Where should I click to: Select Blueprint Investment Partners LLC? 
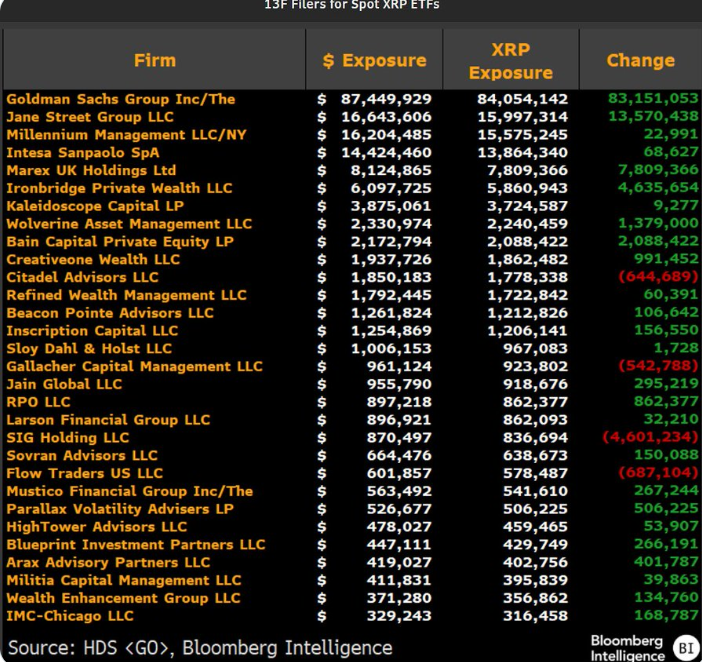pos(136,545)
